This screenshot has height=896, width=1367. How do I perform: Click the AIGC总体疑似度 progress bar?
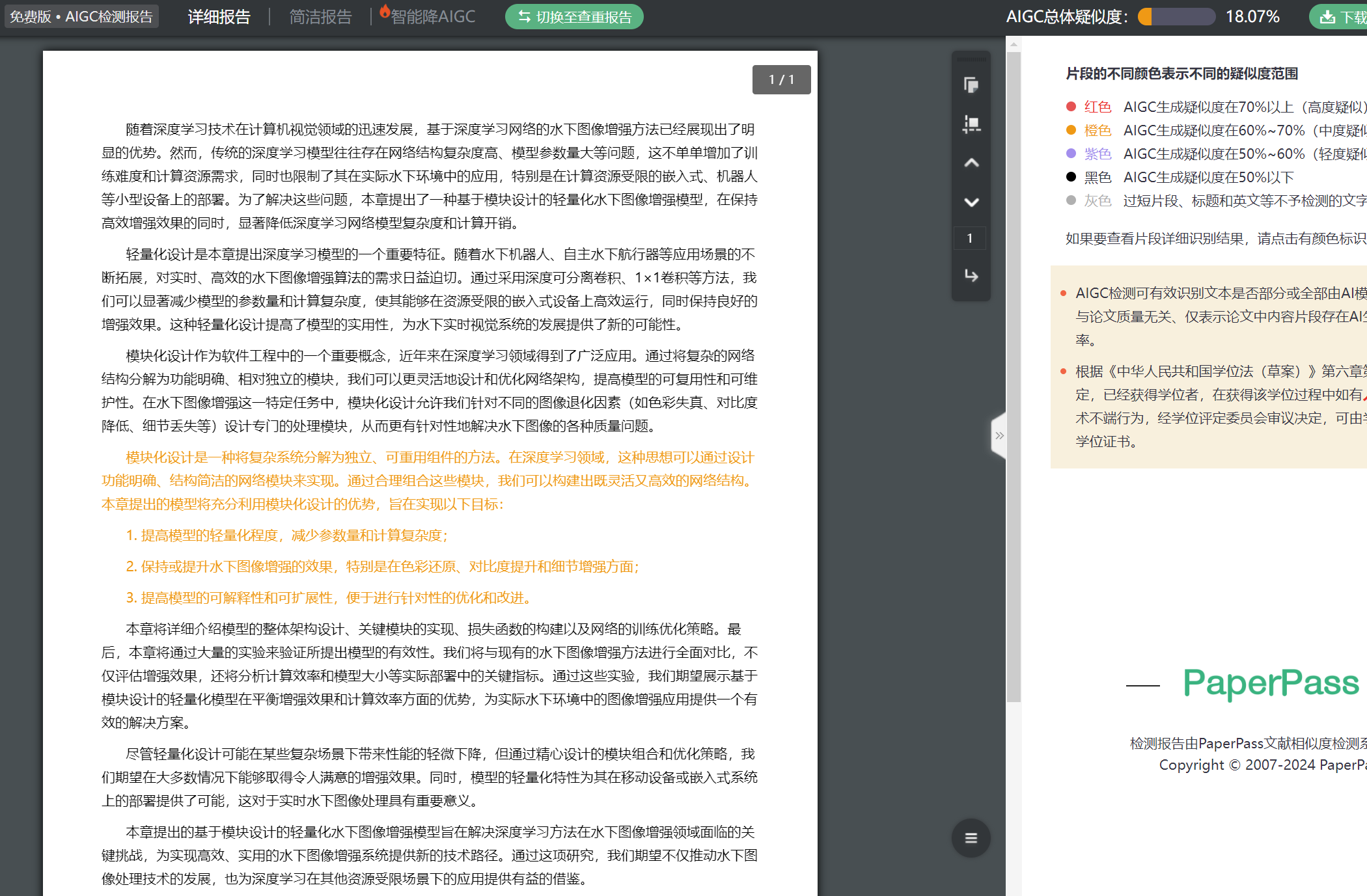click(x=1176, y=17)
